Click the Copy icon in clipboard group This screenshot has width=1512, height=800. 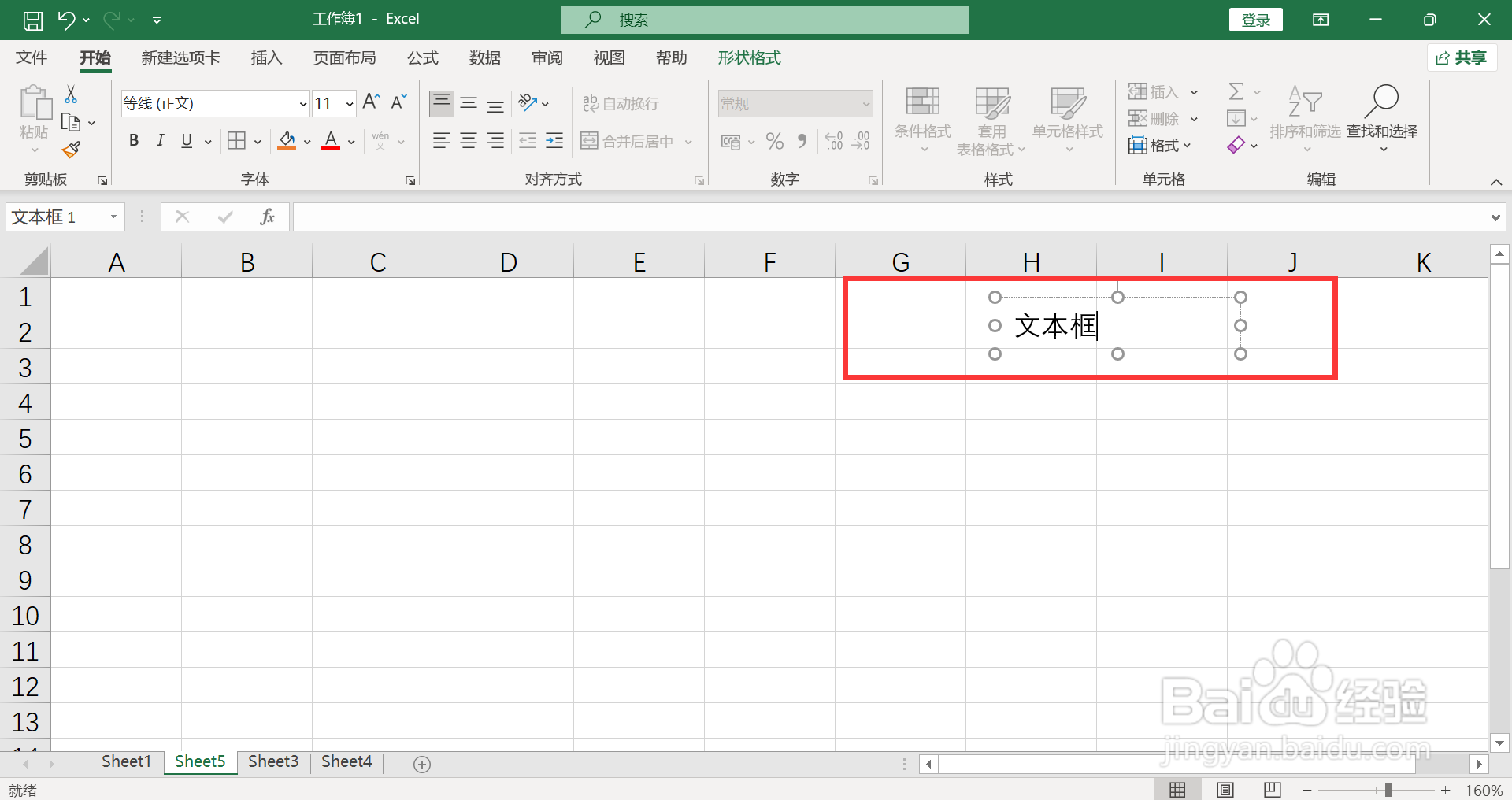(x=71, y=123)
